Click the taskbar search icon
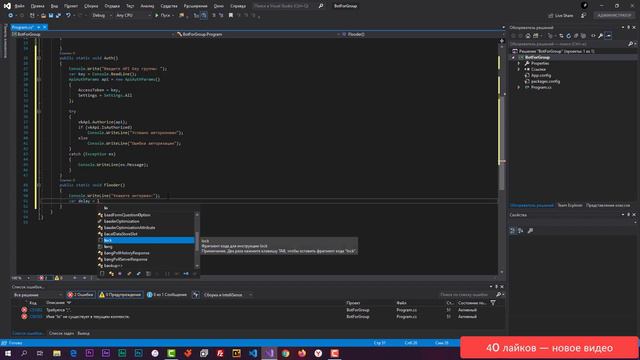This screenshot has width=640, height=360. point(24,353)
